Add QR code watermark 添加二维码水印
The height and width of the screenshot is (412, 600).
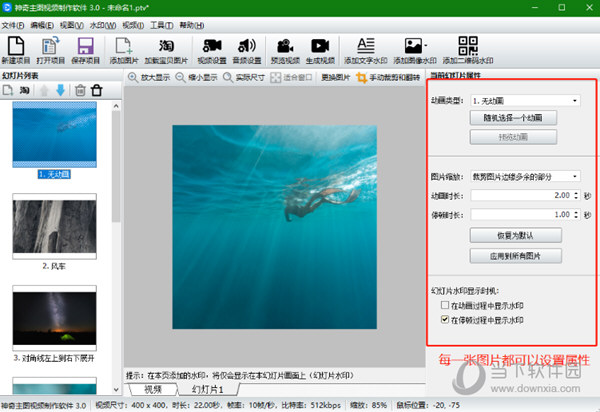pos(468,50)
